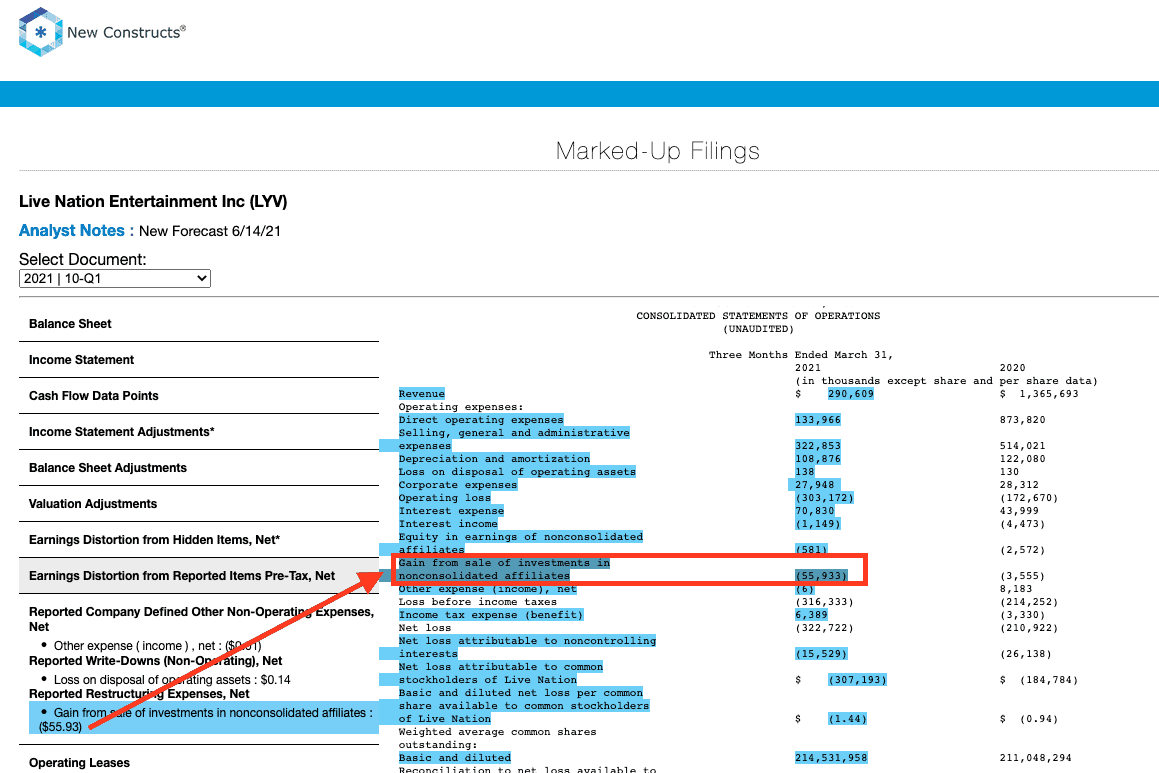Image resolution: width=1159 pixels, height=773 pixels.
Task: Click the value 70,830
Action: coord(815,511)
